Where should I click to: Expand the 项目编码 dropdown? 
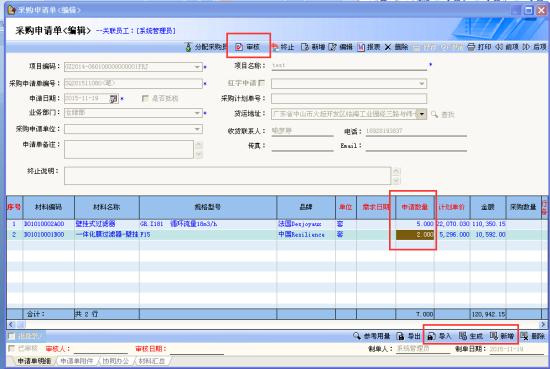coord(197,67)
